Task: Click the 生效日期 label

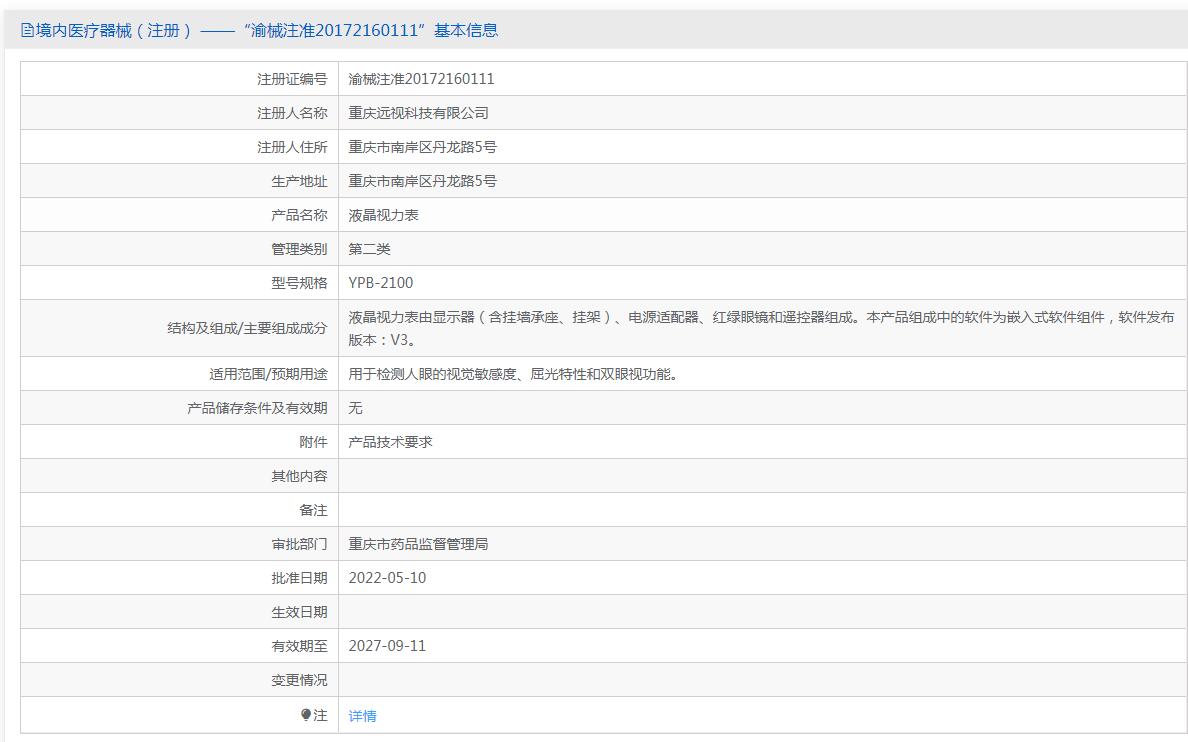Action: [x=299, y=612]
